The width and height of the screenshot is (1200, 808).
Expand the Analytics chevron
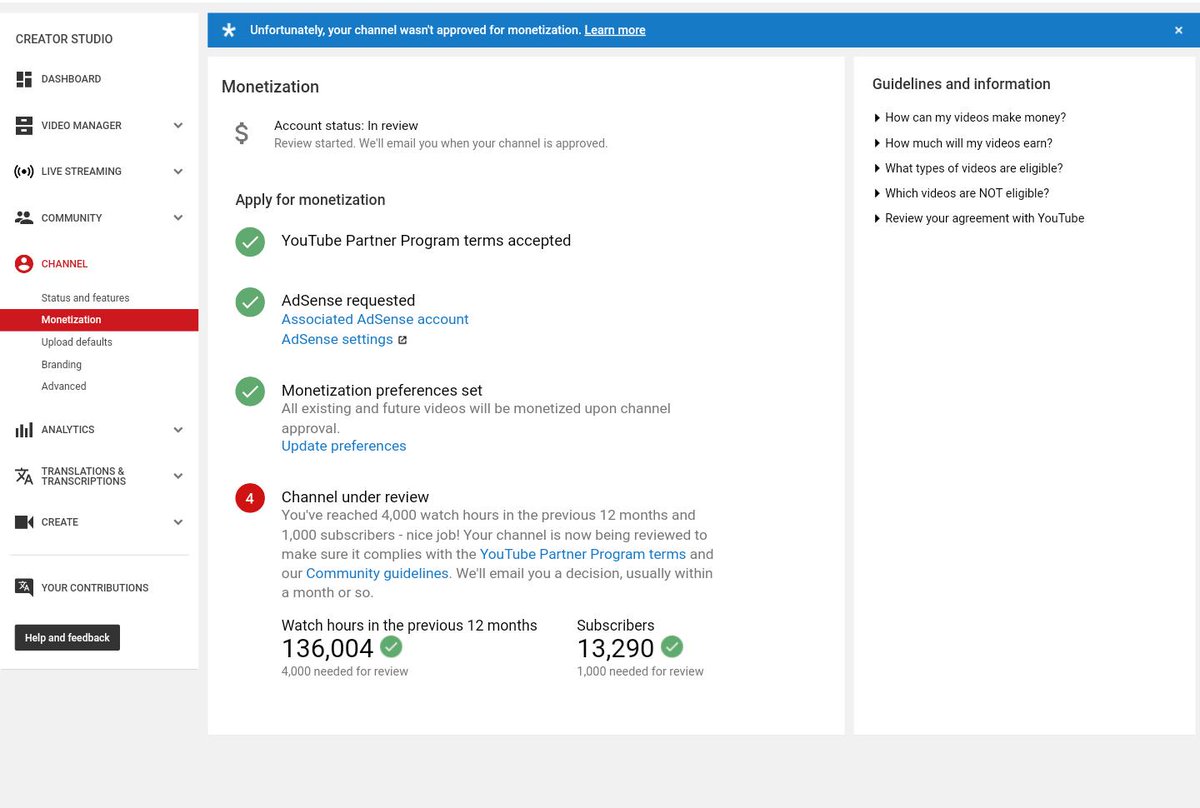(178, 430)
